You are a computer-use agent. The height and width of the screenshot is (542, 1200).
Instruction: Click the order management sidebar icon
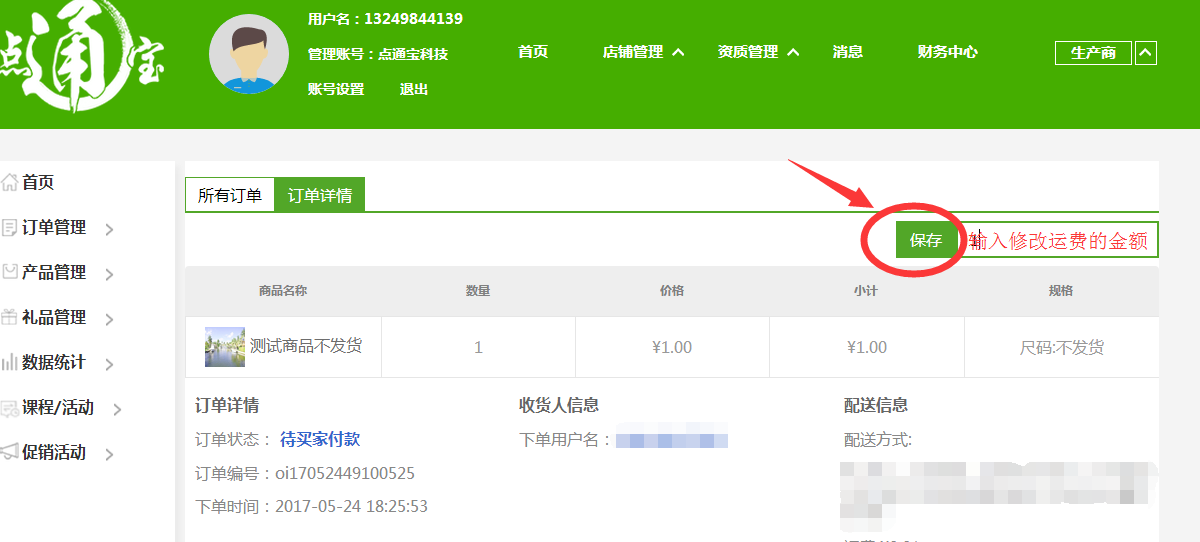(10, 228)
